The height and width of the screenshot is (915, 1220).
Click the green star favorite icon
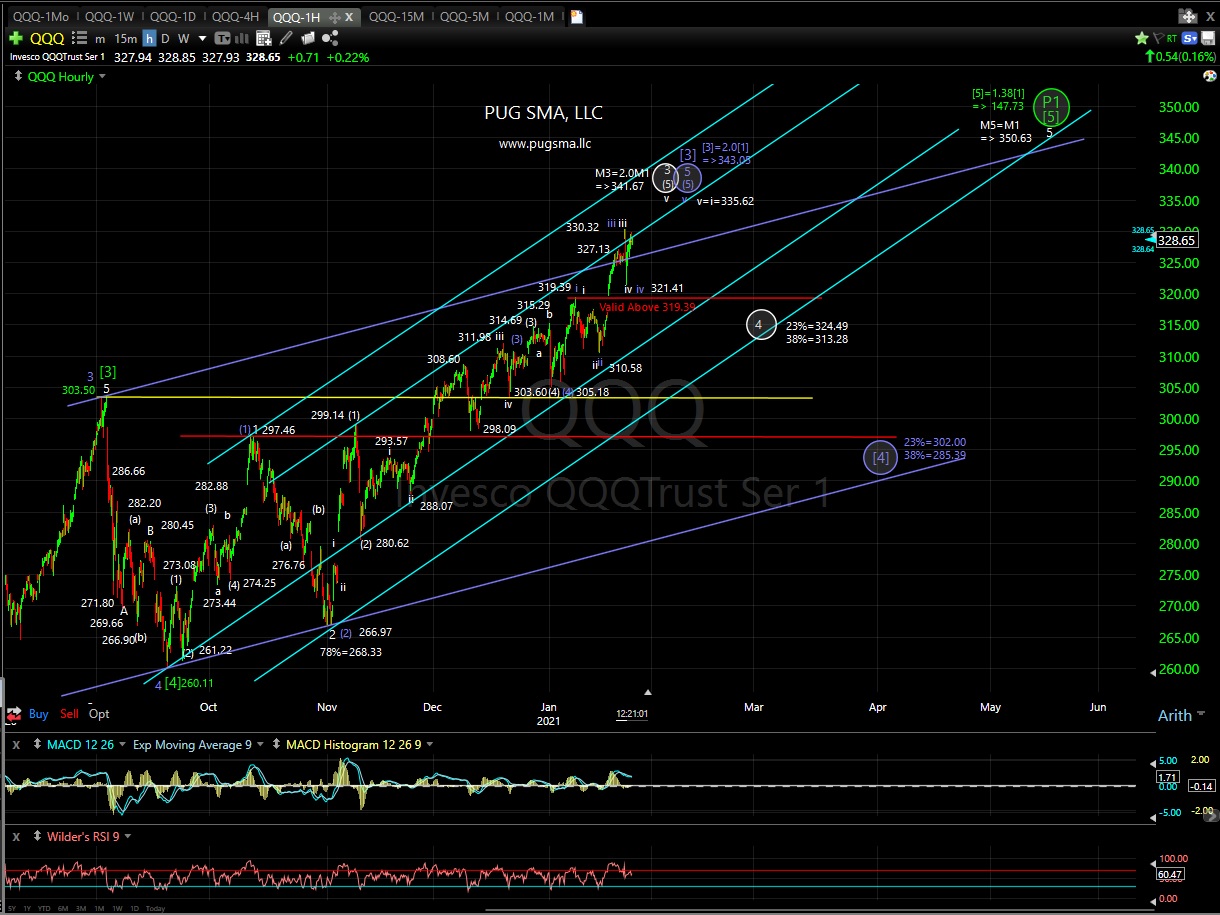pyautogui.click(x=1141, y=38)
